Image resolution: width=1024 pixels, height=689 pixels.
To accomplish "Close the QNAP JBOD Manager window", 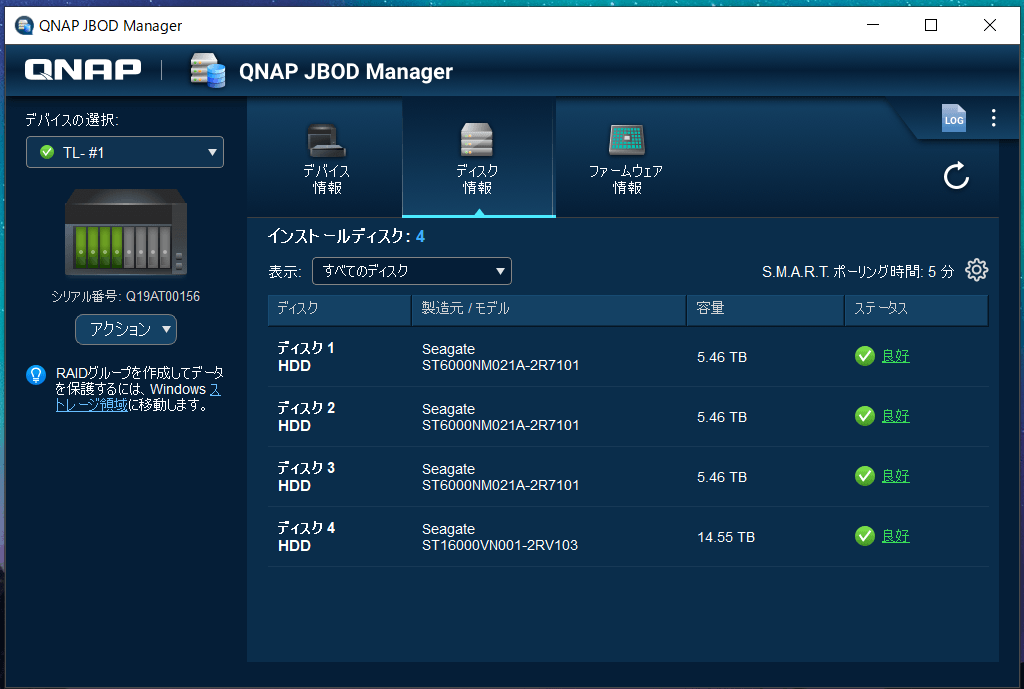I will click(x=989, y=25).
